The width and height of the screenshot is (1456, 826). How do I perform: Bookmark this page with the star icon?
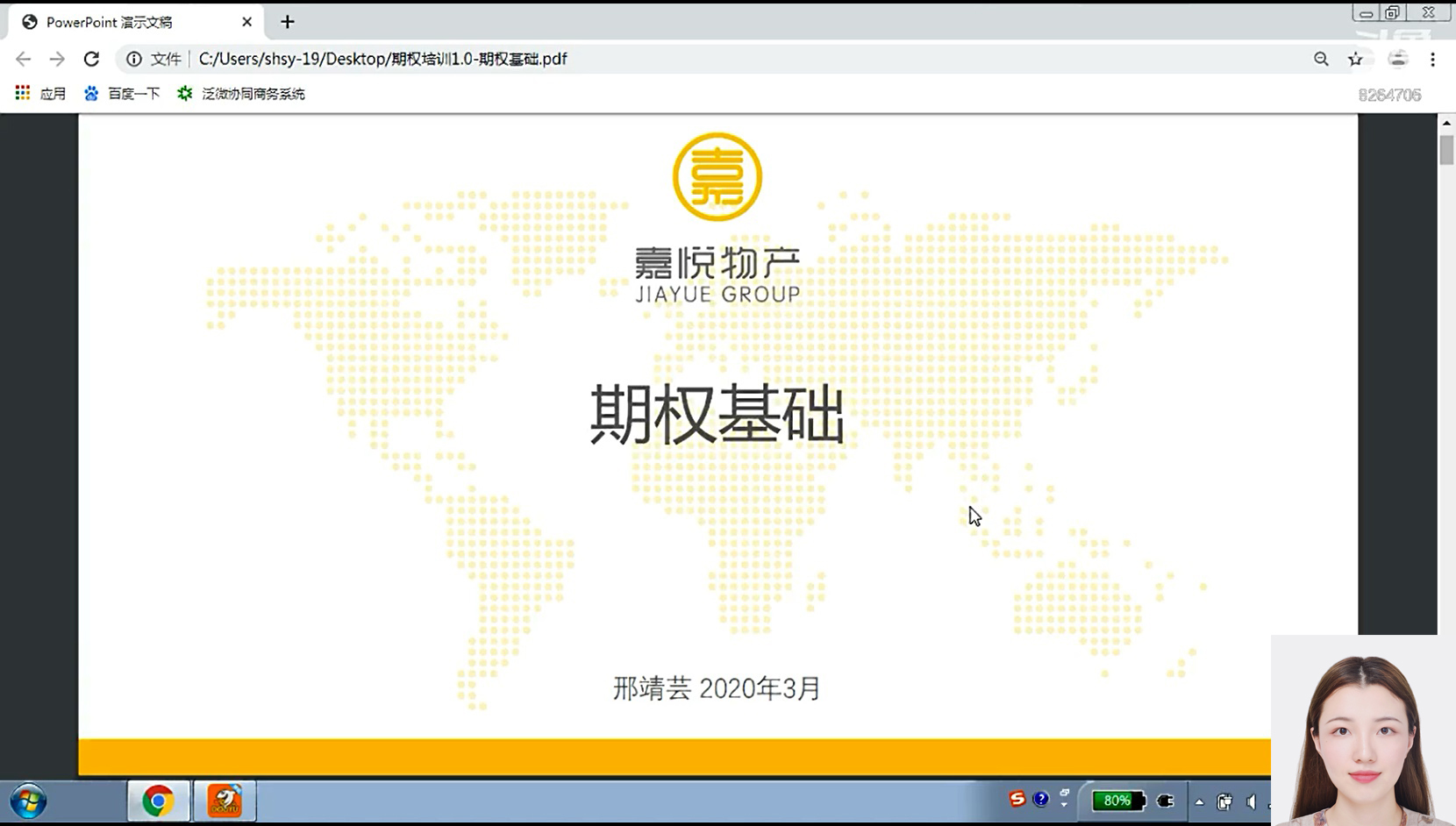click(x=1355, y=59)
